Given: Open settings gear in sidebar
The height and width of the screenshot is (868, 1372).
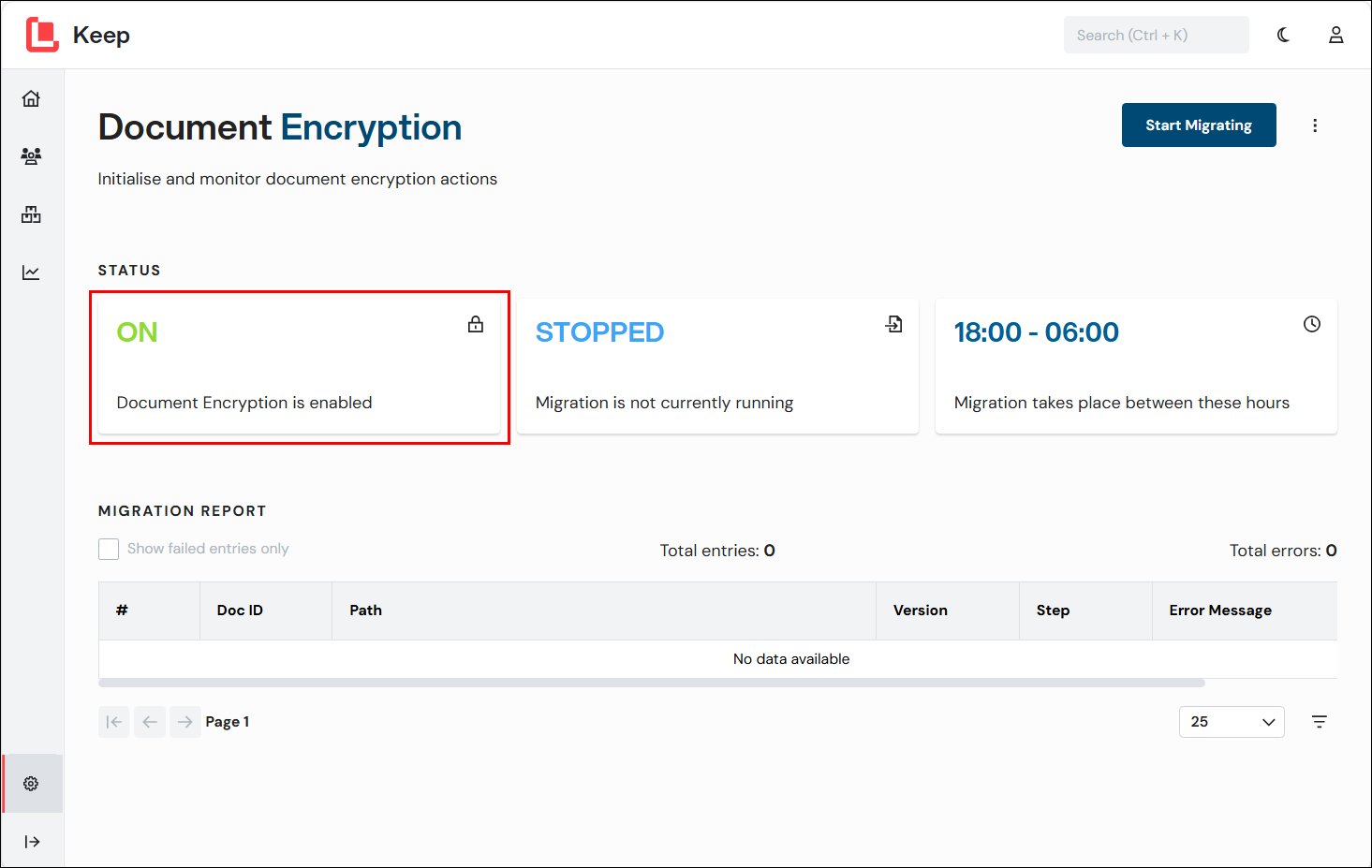Looking at the screenshot, I should pos(31,784).
